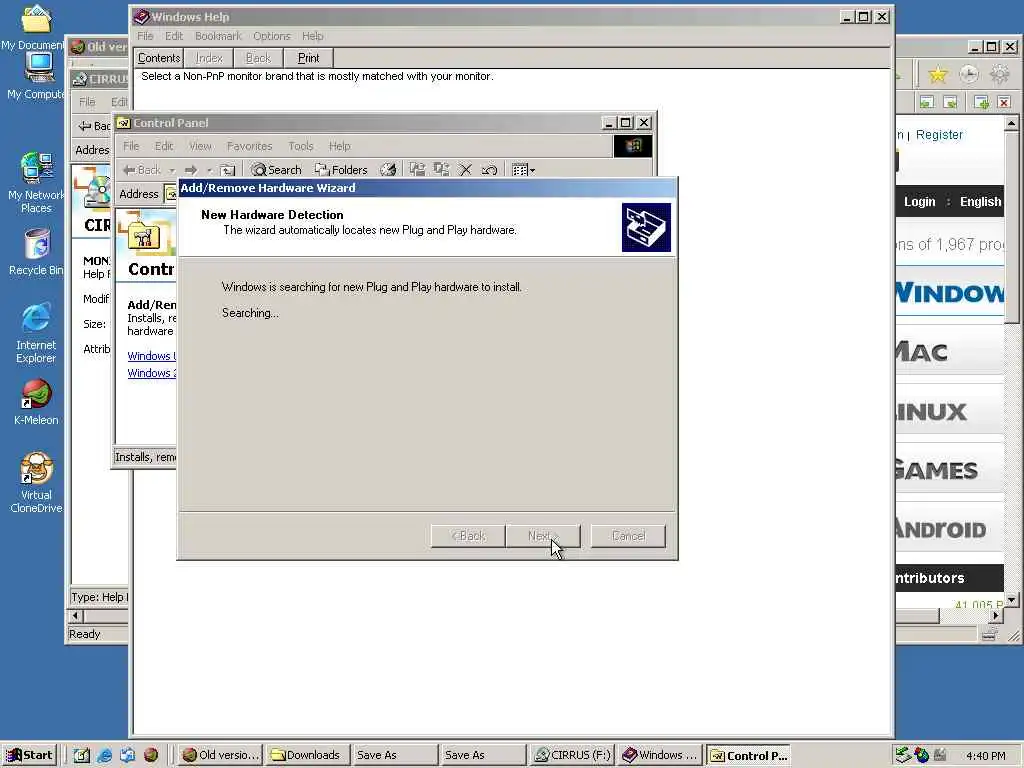Click Delete X icon in Control Panel toolbar

click(x=466, y=170)
